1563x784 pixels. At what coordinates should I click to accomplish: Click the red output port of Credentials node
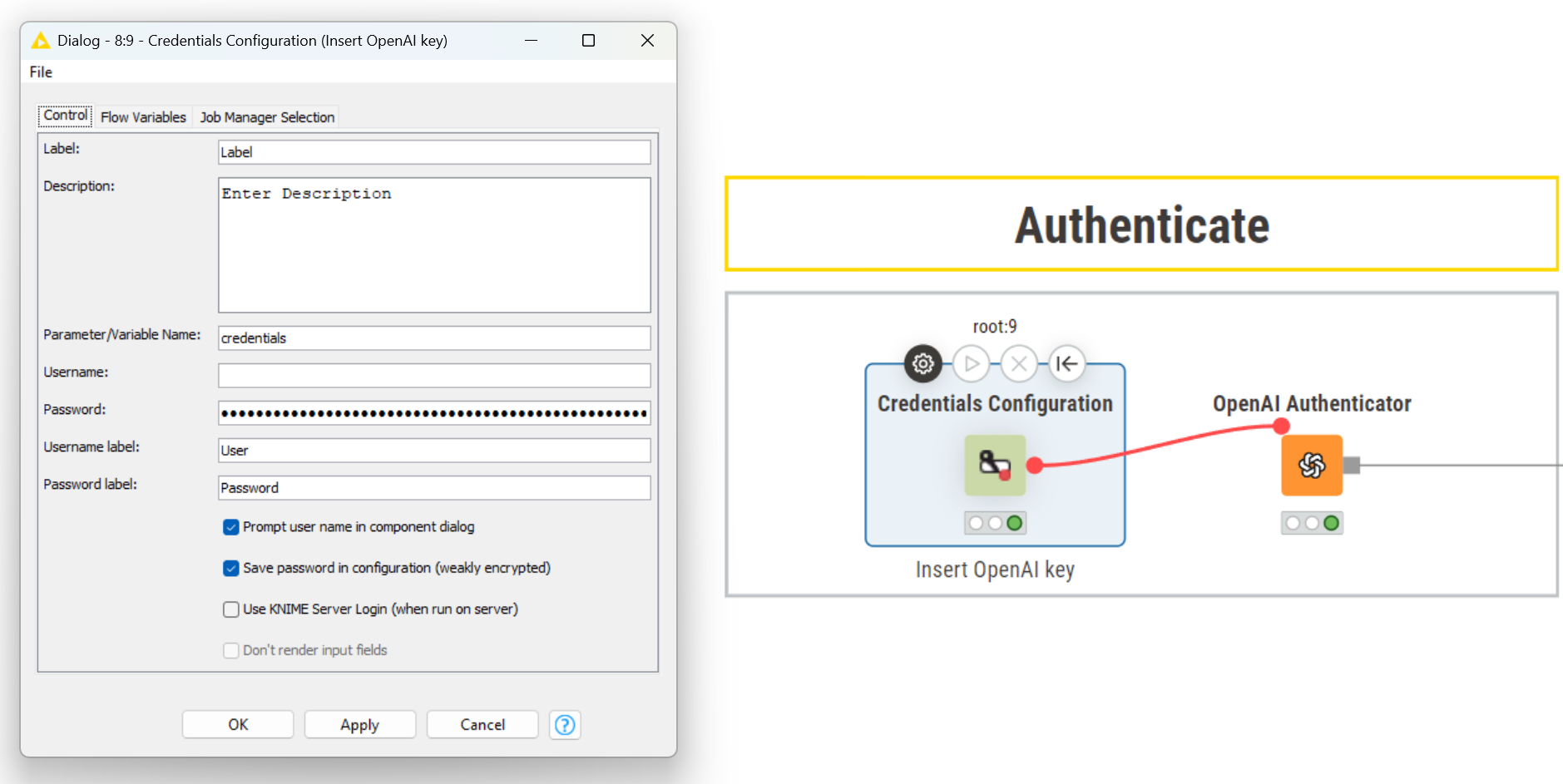tap(1035, 466)
